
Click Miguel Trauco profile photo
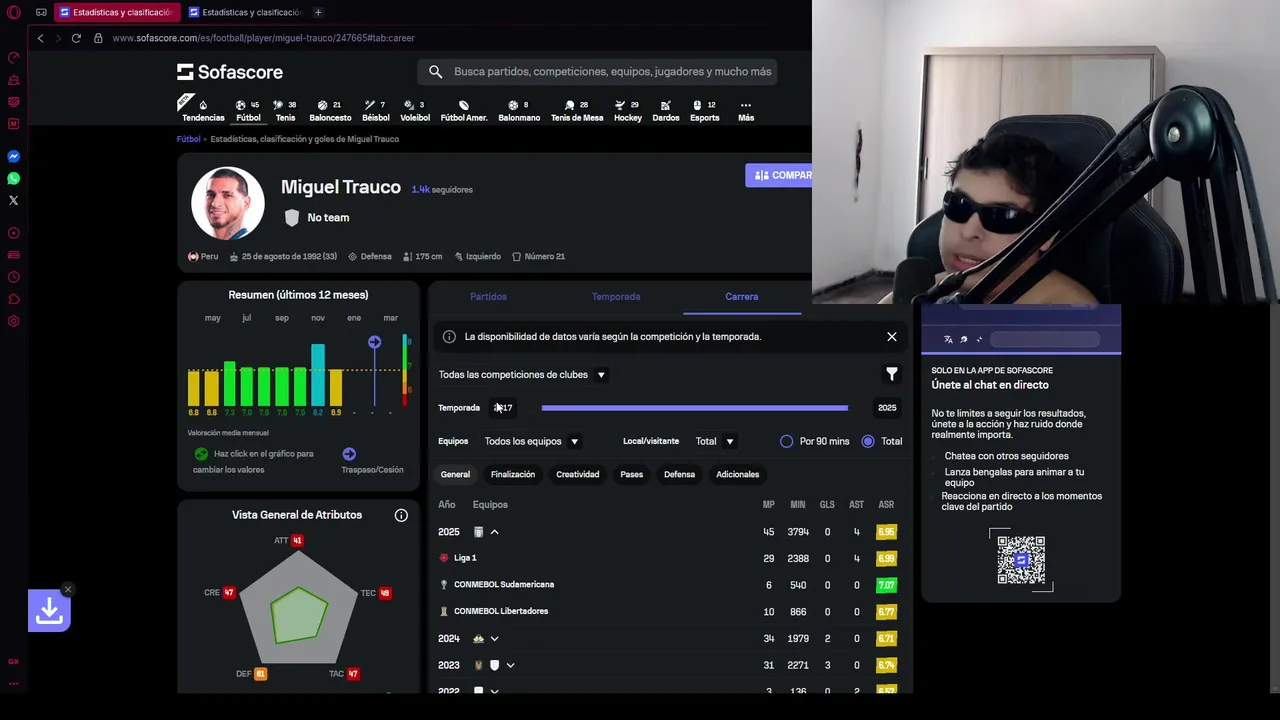pos(228,204)
